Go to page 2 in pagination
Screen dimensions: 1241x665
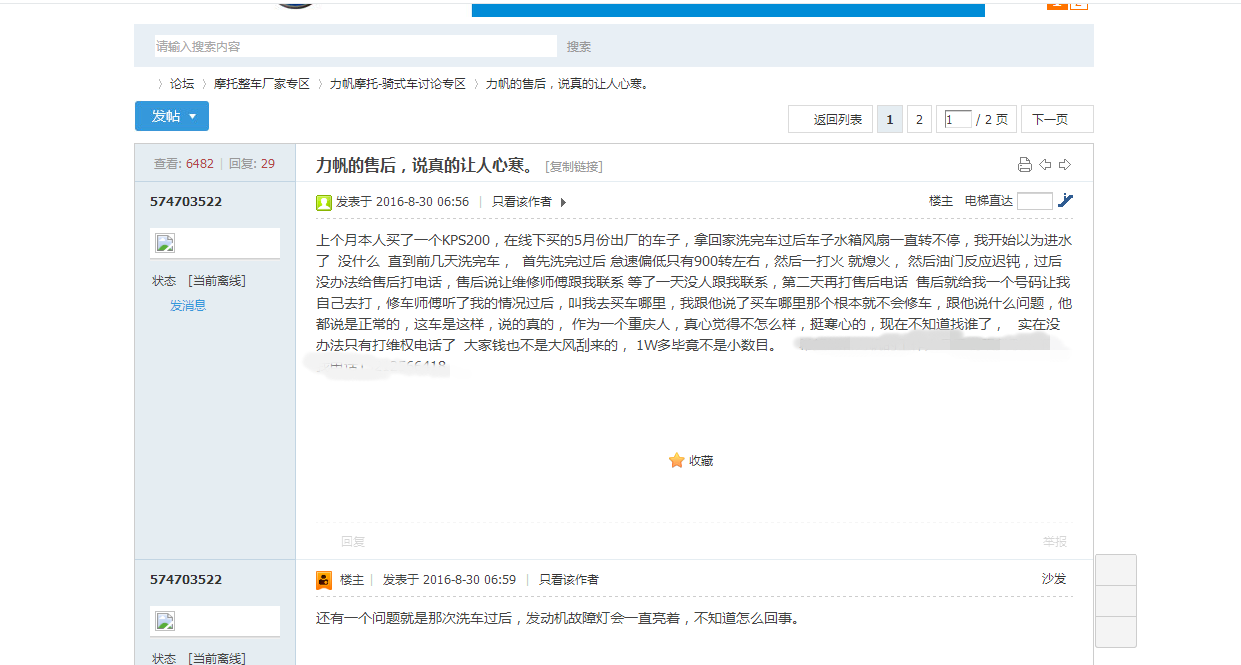[x=919, y=119]
